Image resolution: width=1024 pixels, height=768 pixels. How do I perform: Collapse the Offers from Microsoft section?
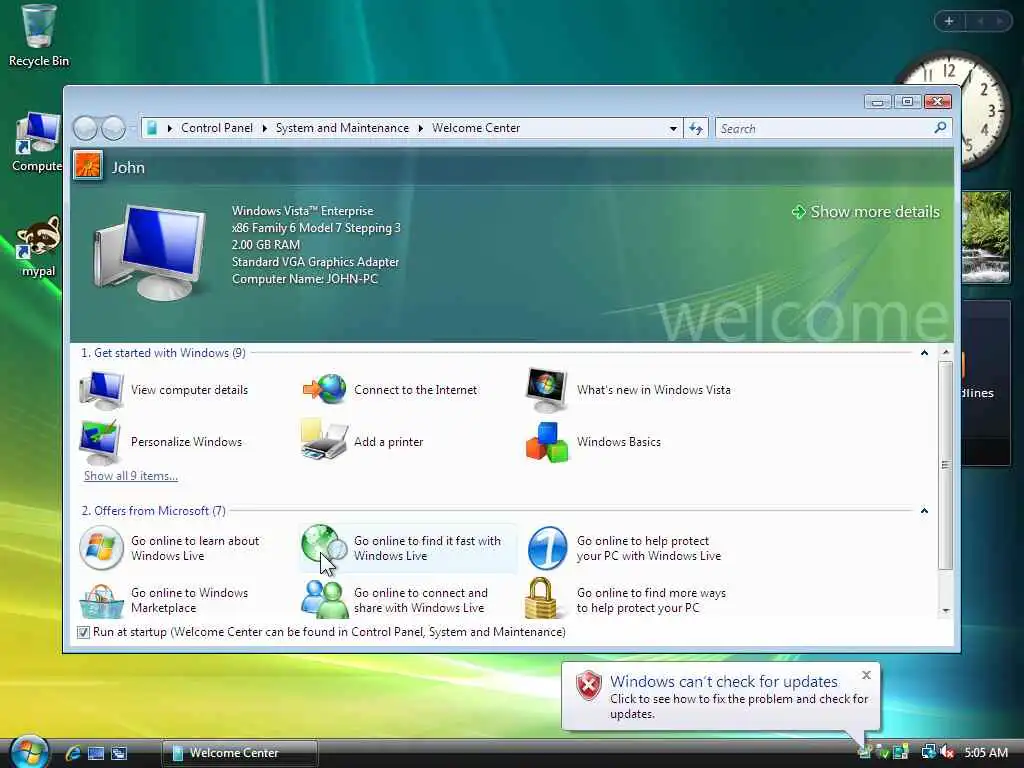click(924, 511)
